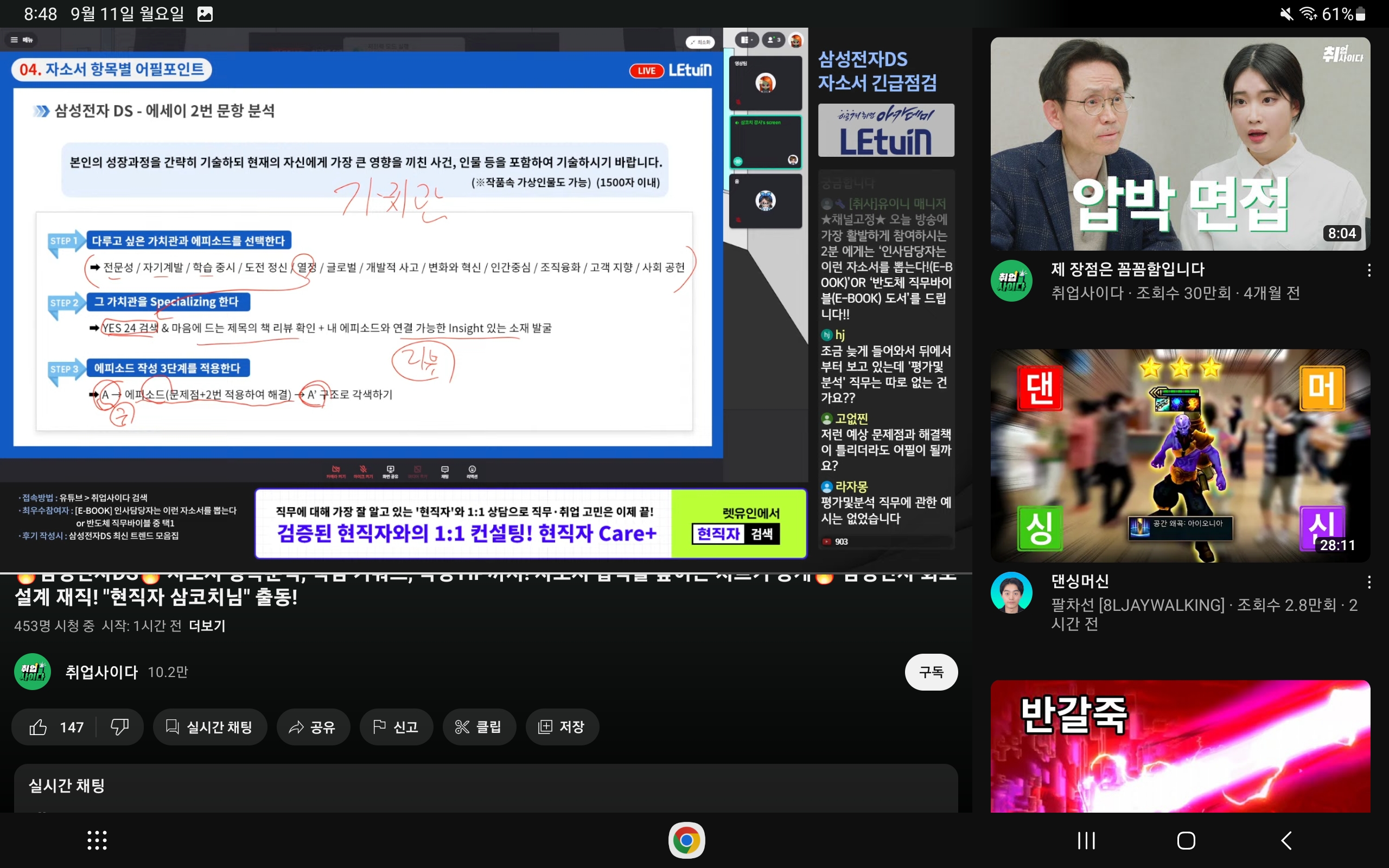Tap the battery status icon
Viewport: 1389px width, 868px height.
[1360, 14]
